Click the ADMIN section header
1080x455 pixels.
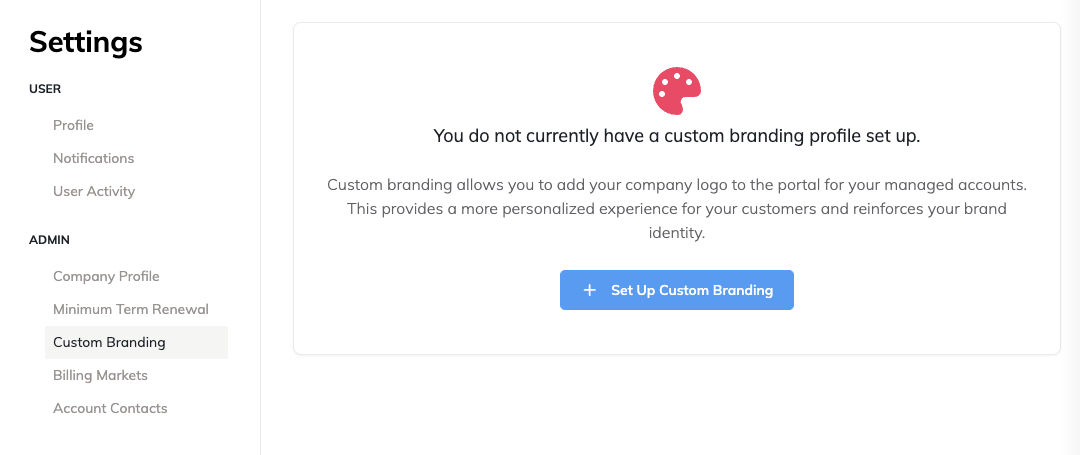(x=49, y=240)
